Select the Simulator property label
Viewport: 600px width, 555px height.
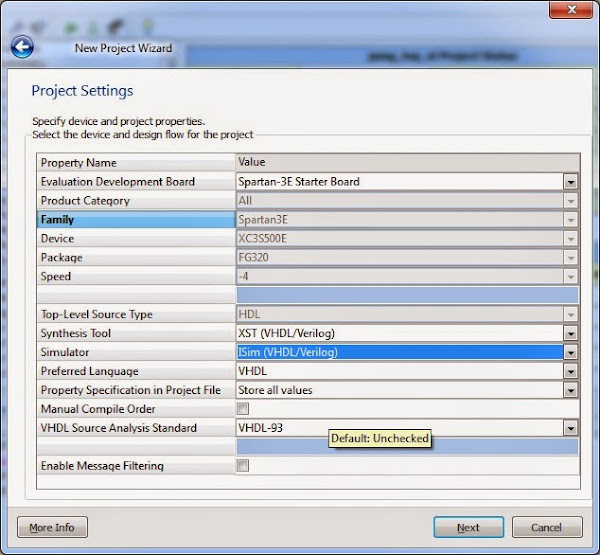(136, 352)
